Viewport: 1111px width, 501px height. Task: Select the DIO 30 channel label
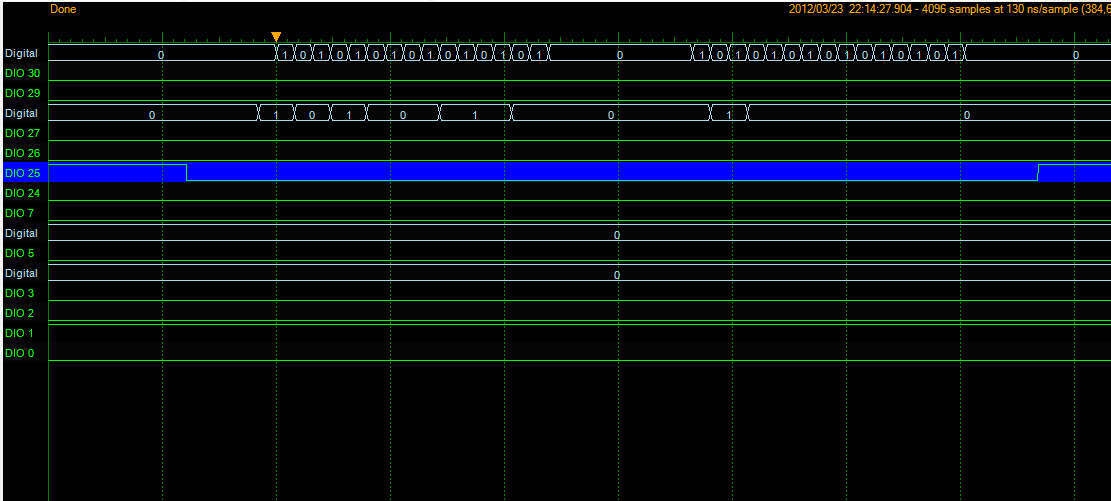coord(22,73)
